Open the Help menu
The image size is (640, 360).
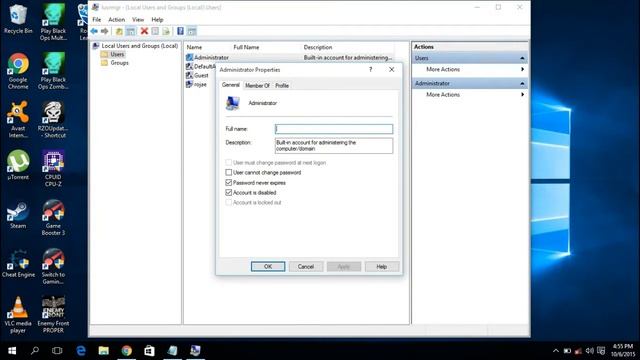pos(157,20)
